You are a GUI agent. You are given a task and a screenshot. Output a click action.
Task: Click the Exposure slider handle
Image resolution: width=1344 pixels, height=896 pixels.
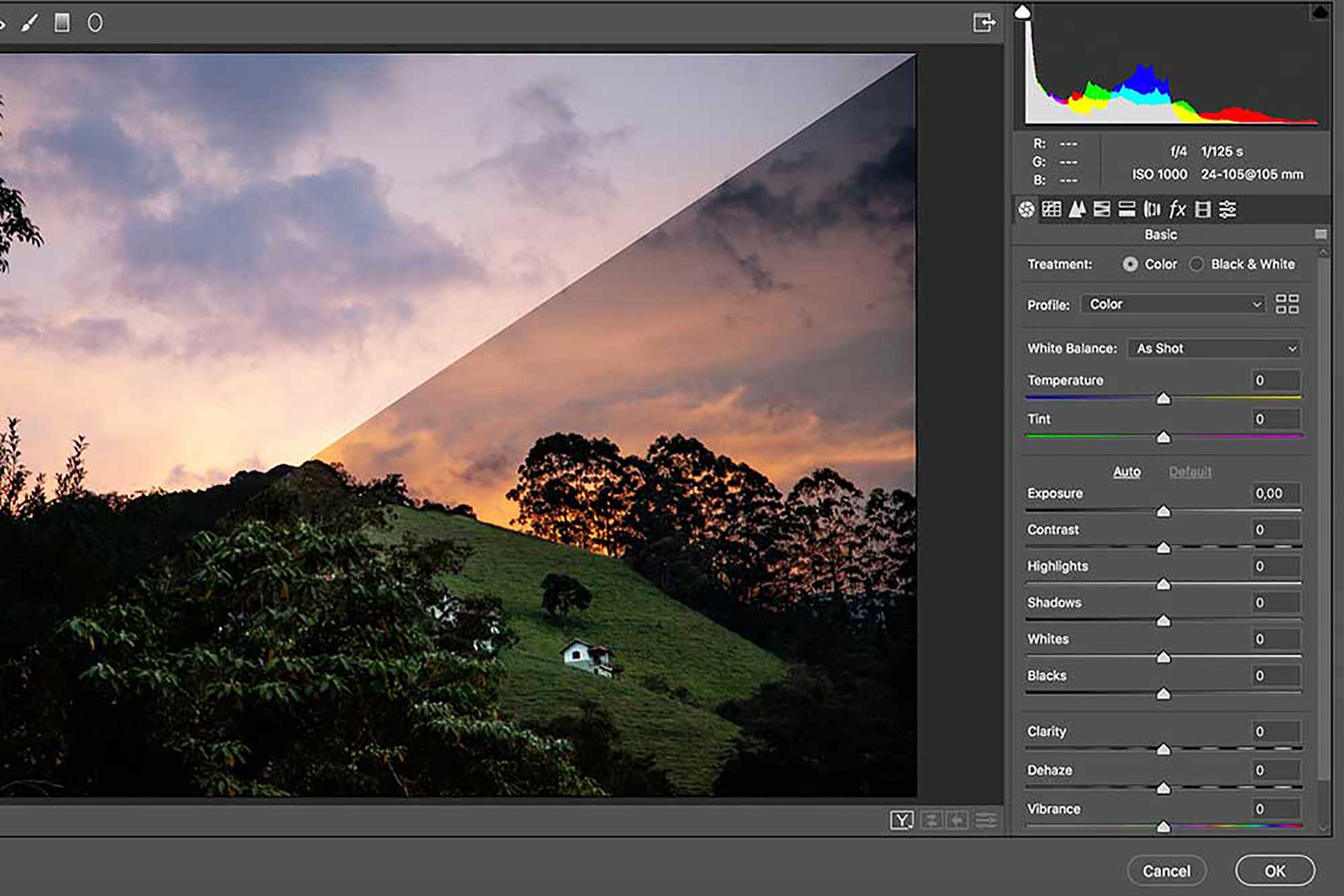(1163, 512)
